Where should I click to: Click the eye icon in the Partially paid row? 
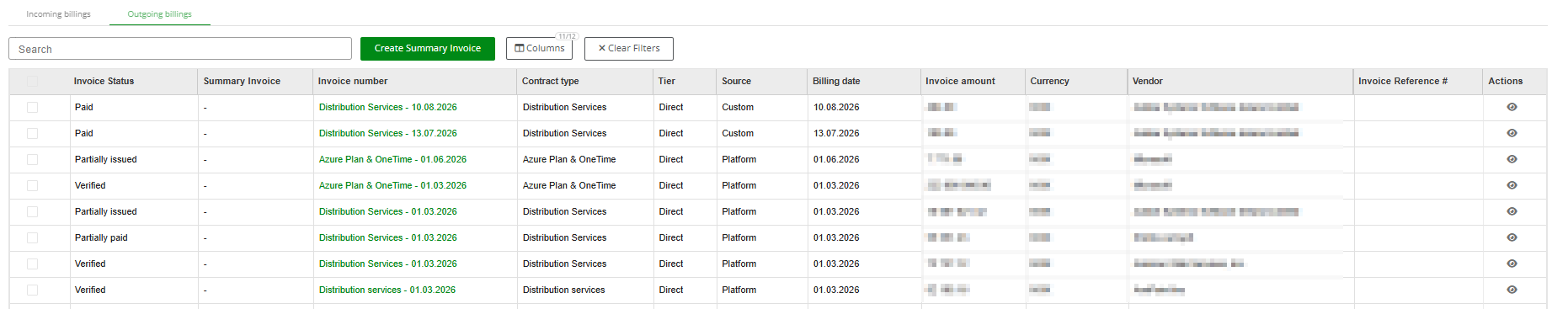pyautogui.click(x=1512, y=237)
